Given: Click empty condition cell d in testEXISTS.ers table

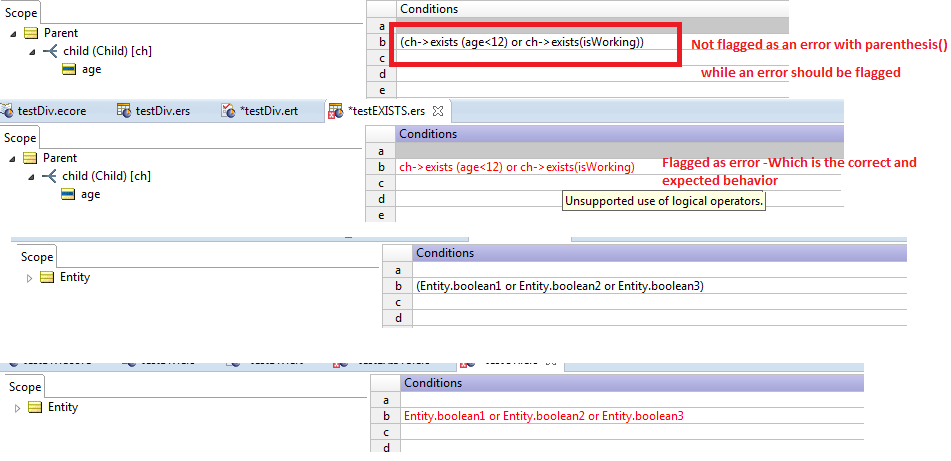Looking at the screenshot, I should click(x=619, y=199).
